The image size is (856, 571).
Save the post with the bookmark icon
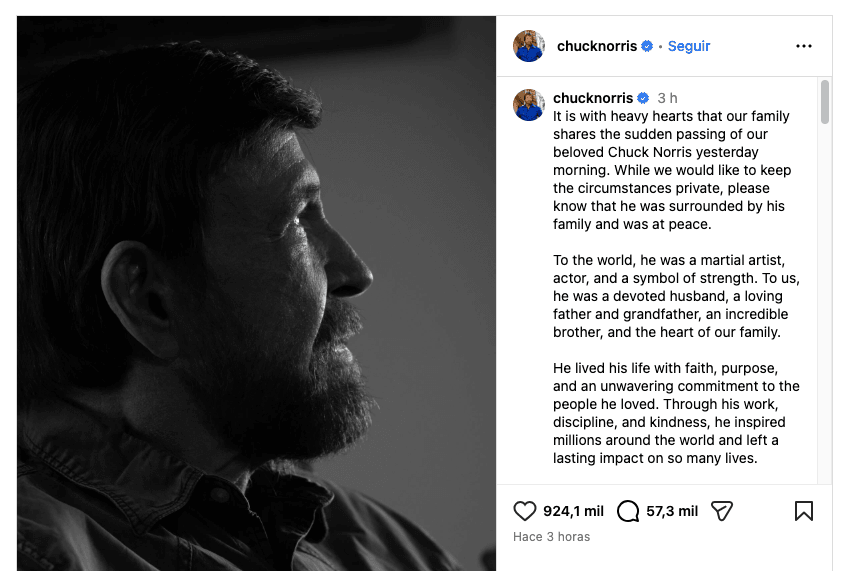coord(803,511)
